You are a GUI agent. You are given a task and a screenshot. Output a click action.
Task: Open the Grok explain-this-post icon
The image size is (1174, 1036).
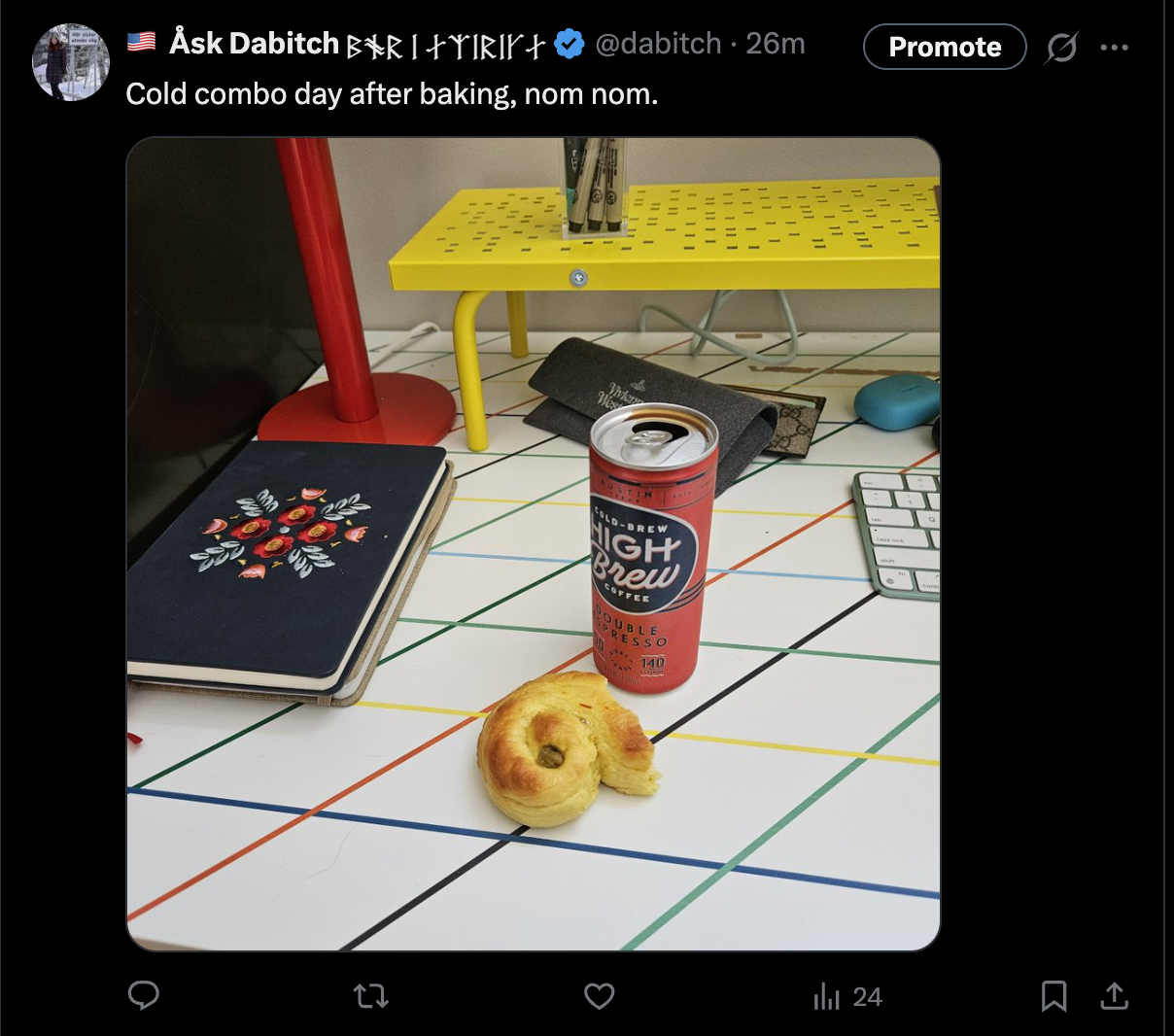[1061, 47]
